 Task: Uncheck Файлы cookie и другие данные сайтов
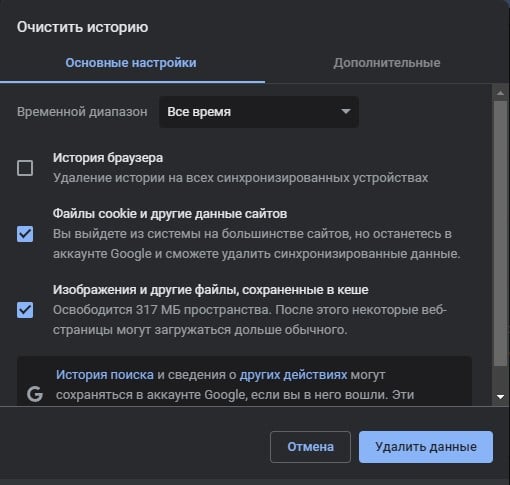(x=25, y=234)
